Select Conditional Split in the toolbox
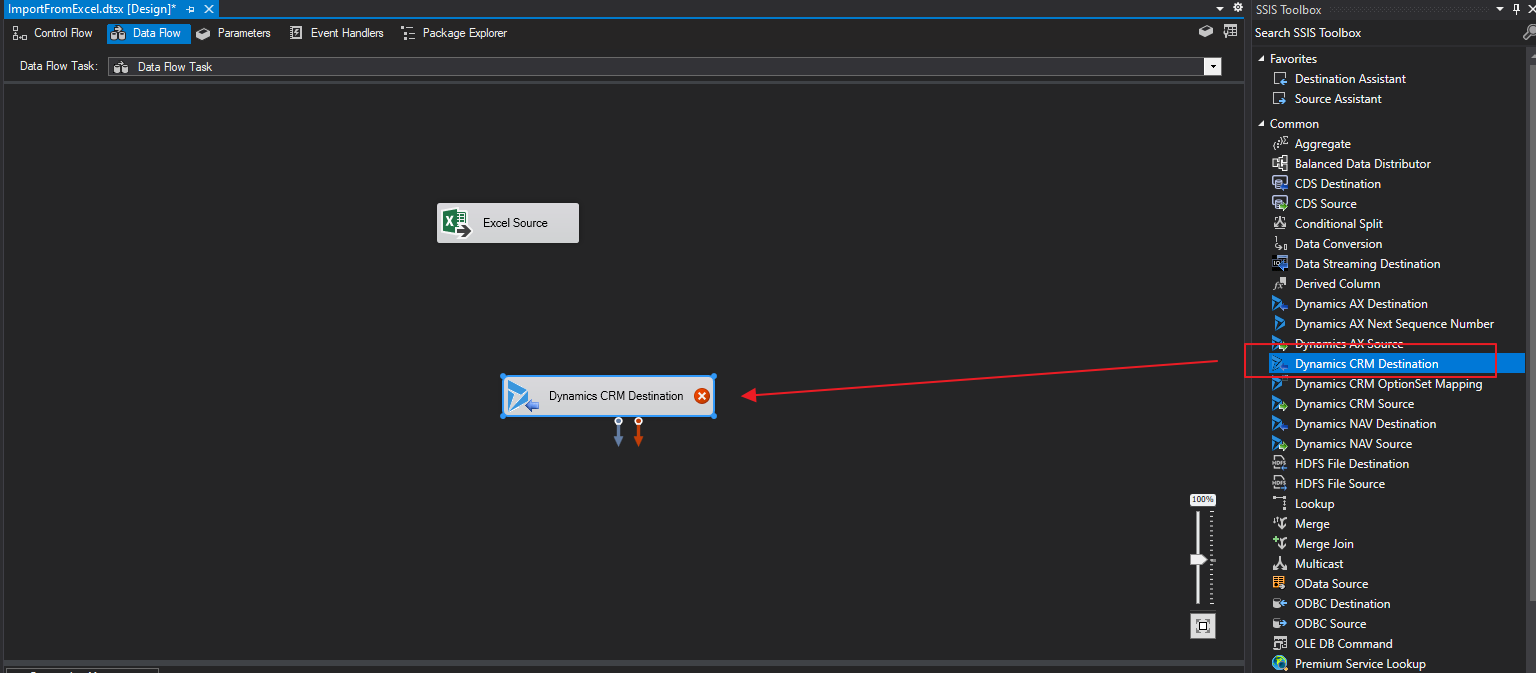This screenshot has height=673, width=1536. 1338,224
